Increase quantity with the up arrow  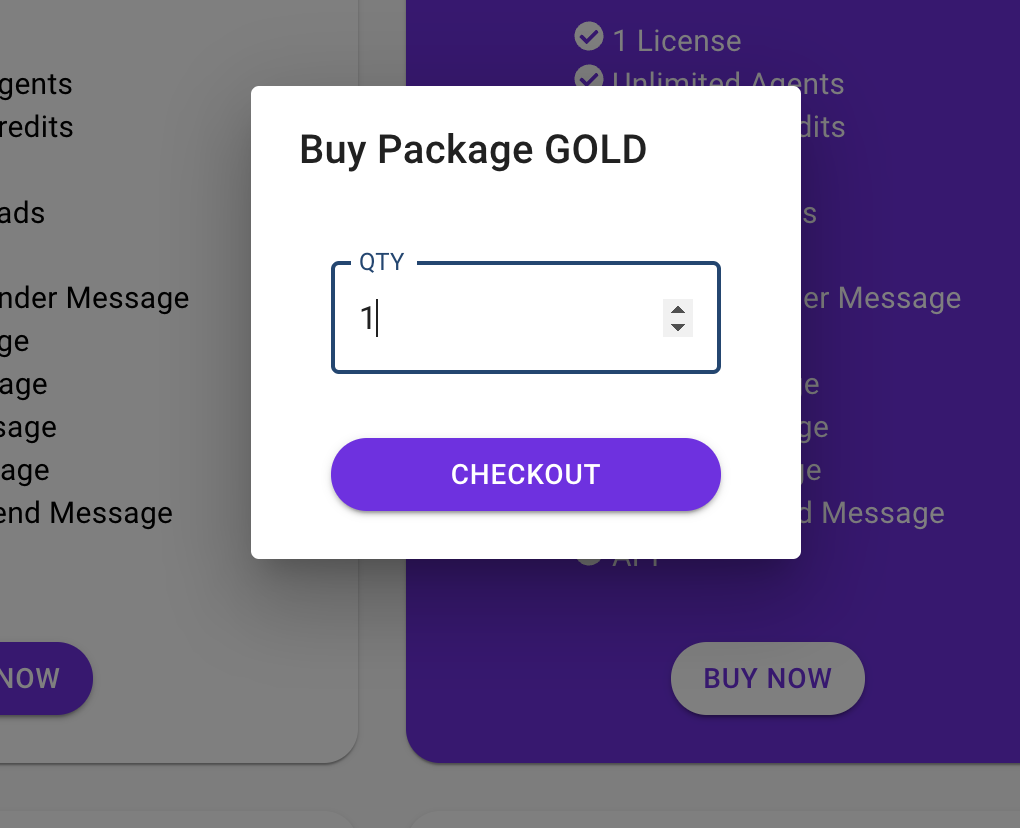(678, 311)
